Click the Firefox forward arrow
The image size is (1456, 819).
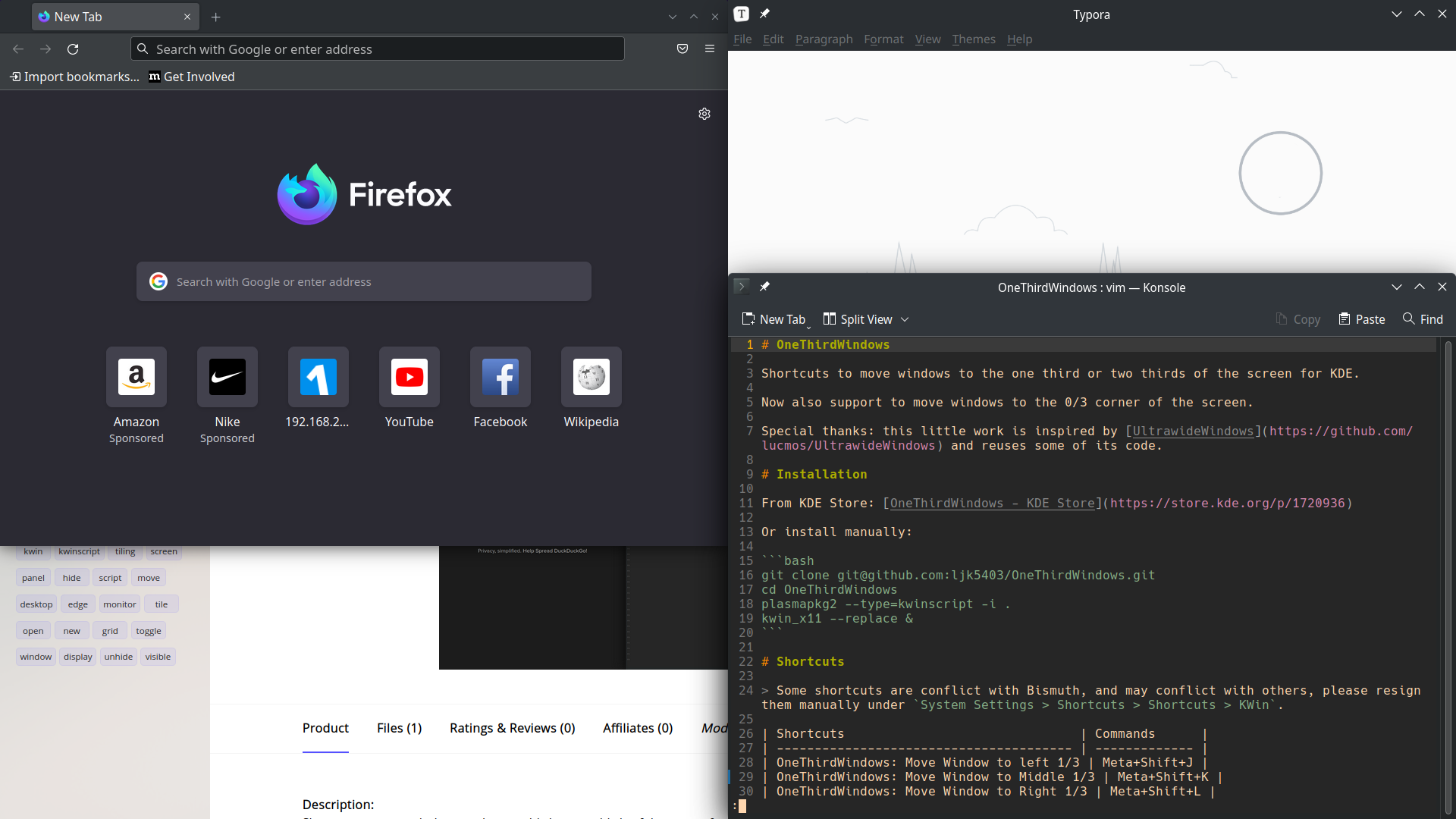[45, 49]
